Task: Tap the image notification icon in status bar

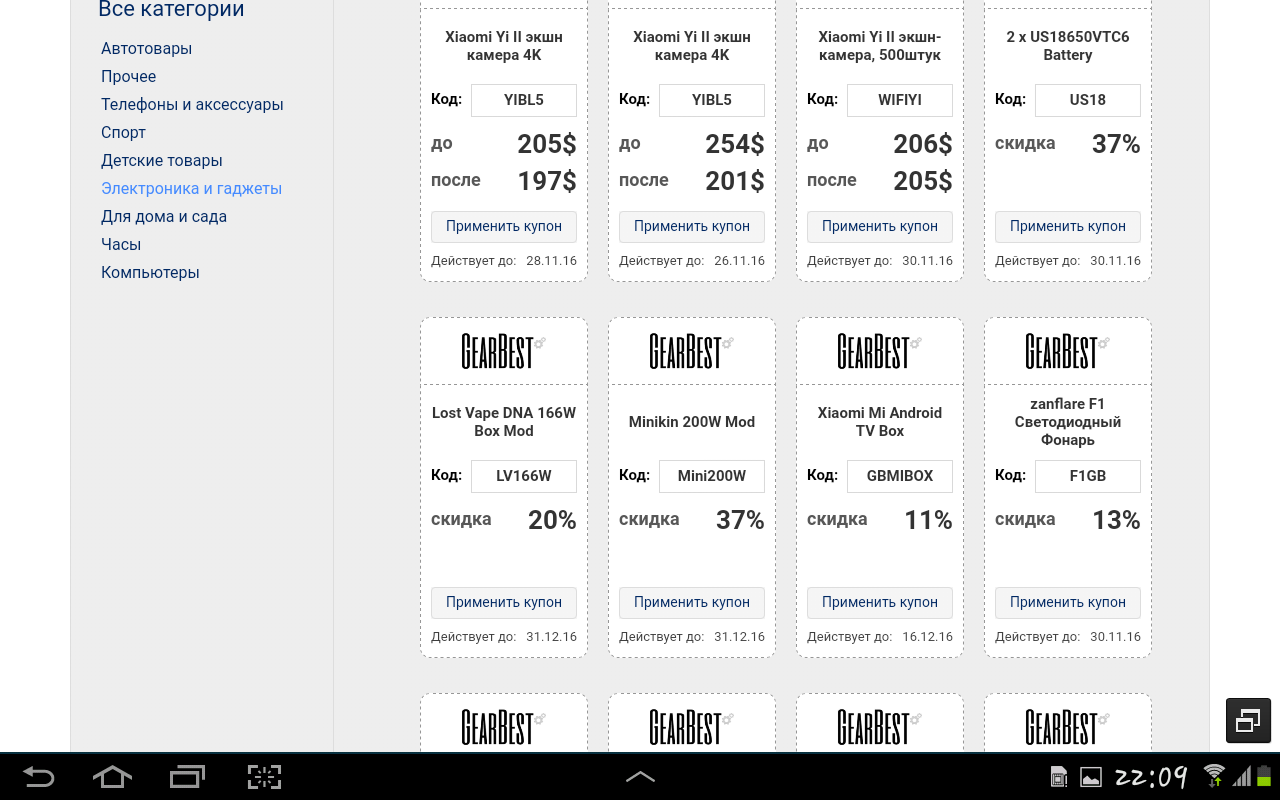Action: click(x=1090, y=777)
